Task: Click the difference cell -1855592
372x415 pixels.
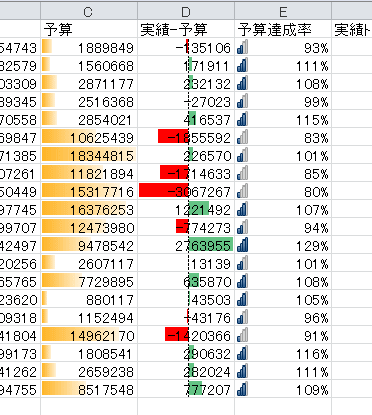Action: tap(186, 137)
